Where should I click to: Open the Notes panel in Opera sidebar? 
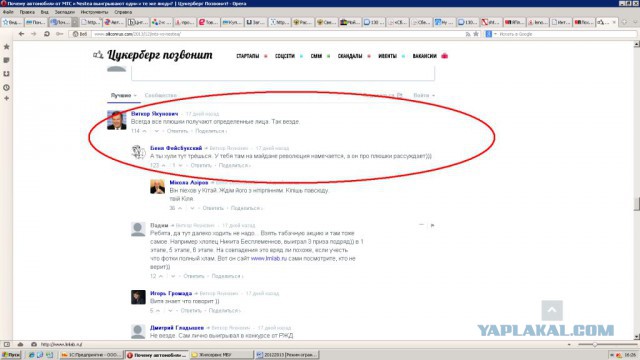click(x=7, y=60)
